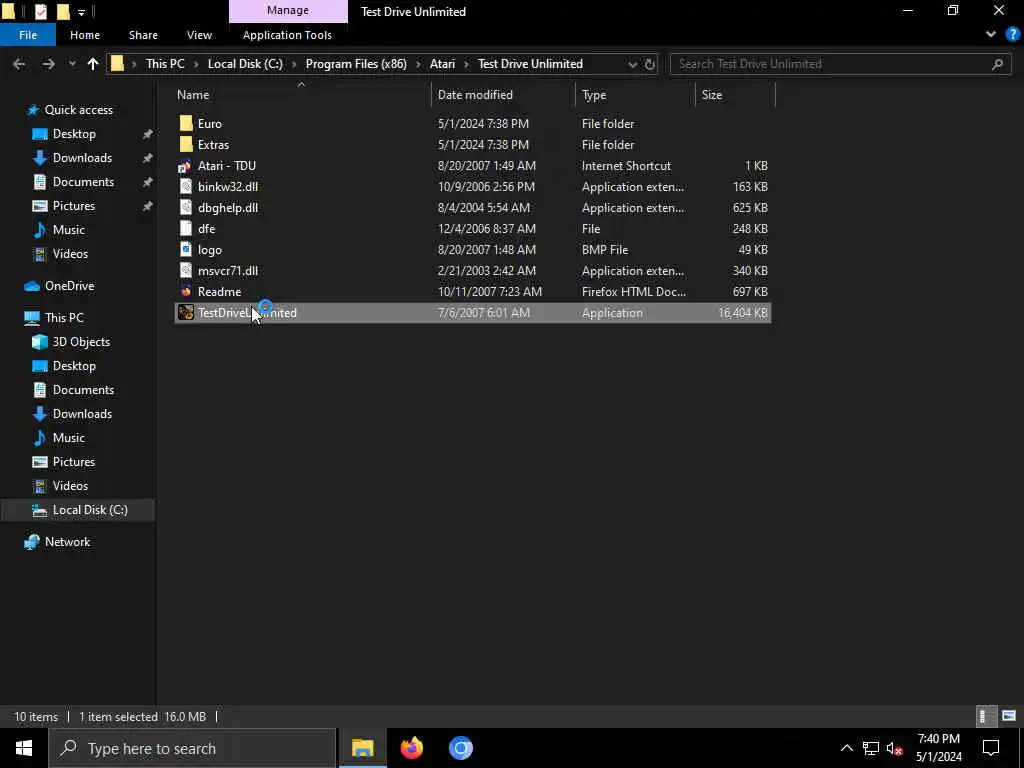Select Local Disk (C:) in the sidebar
Viewport: 1024px width, 768px height.
89,510
